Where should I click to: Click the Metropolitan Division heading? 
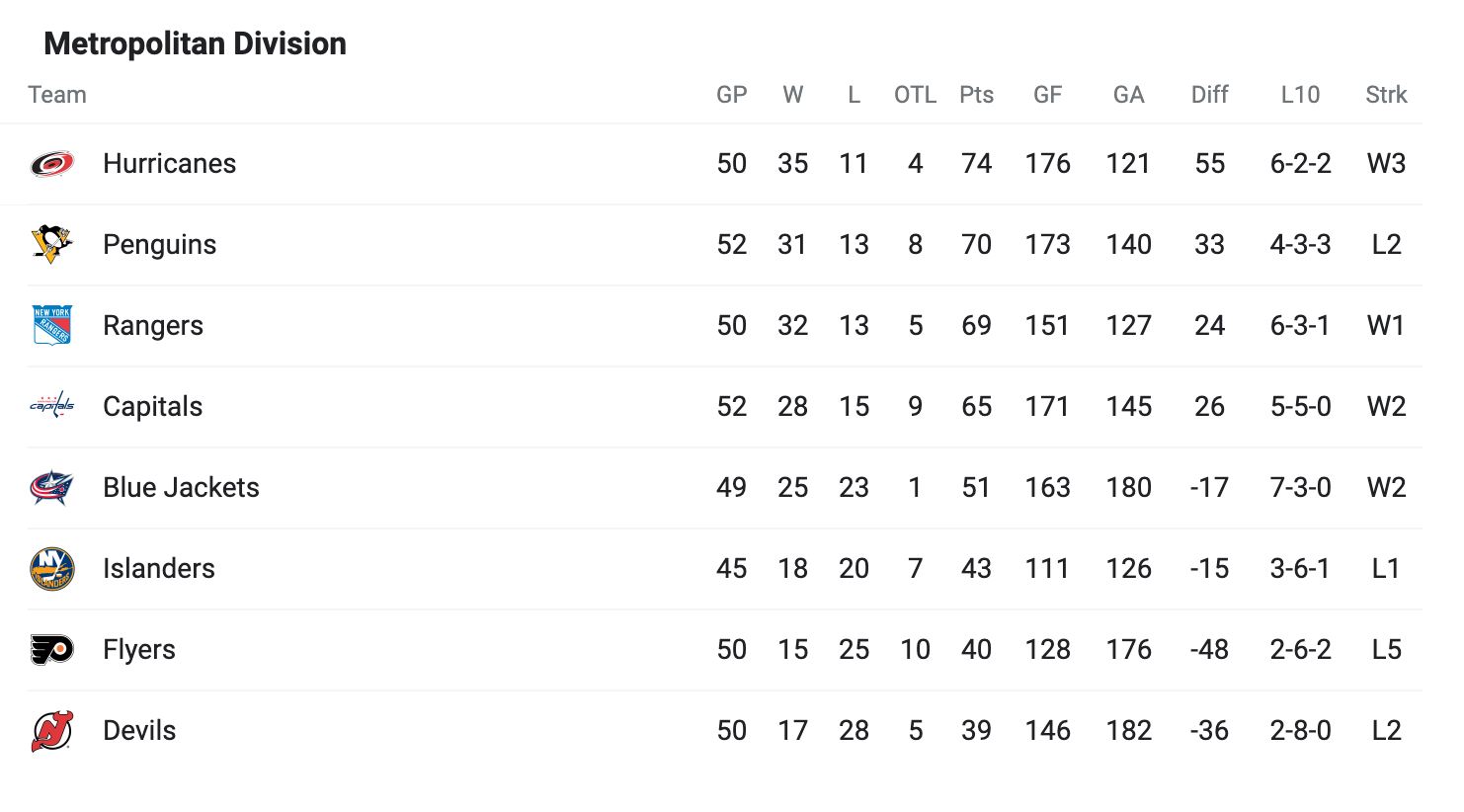pos(196,43)
